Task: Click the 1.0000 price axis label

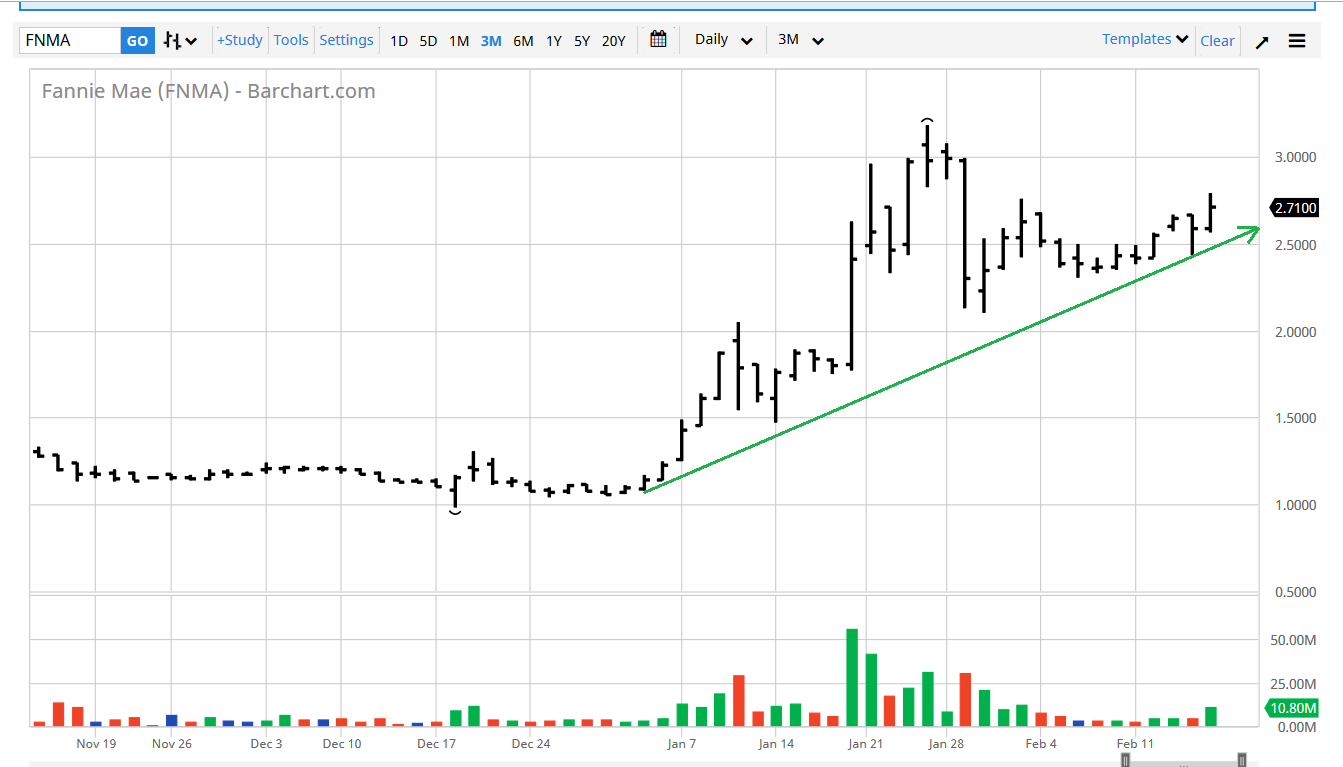Action: pos(1295,505)
